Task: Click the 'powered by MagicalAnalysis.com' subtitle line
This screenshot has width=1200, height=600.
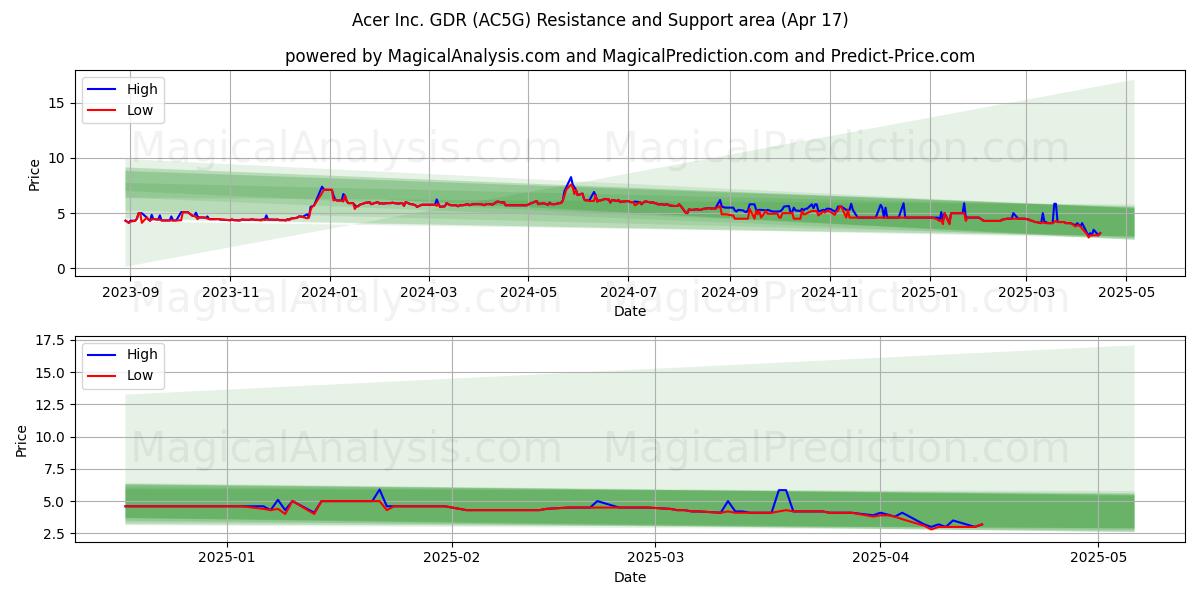Action: [x=630, y=56]
